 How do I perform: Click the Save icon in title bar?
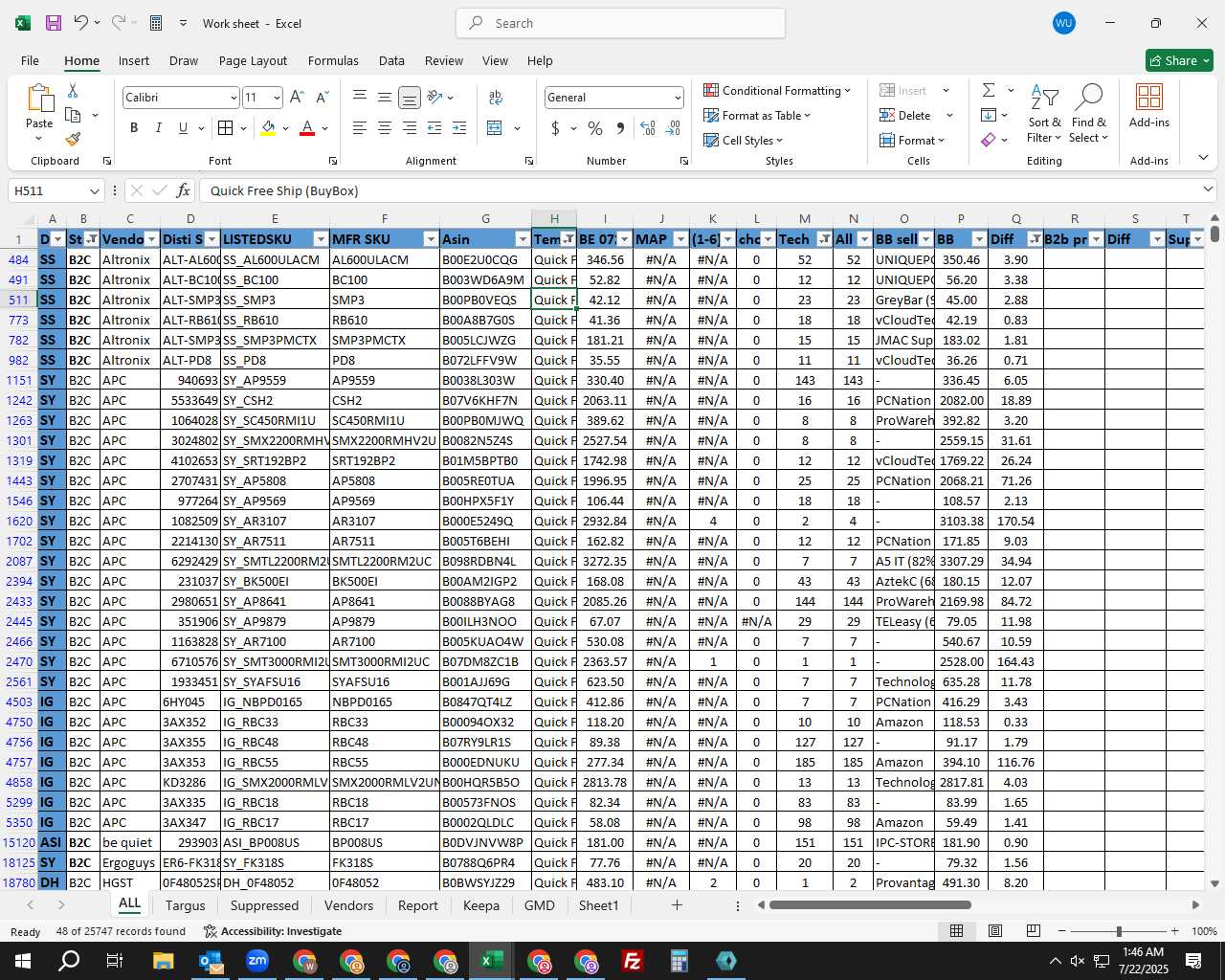pyautogui.click(x=54, y=23)
